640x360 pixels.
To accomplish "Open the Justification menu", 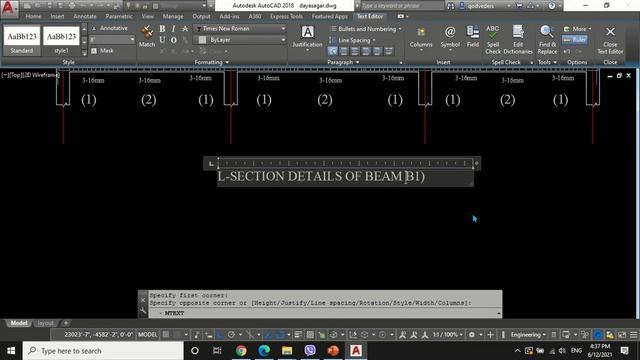I will [307, 38].
